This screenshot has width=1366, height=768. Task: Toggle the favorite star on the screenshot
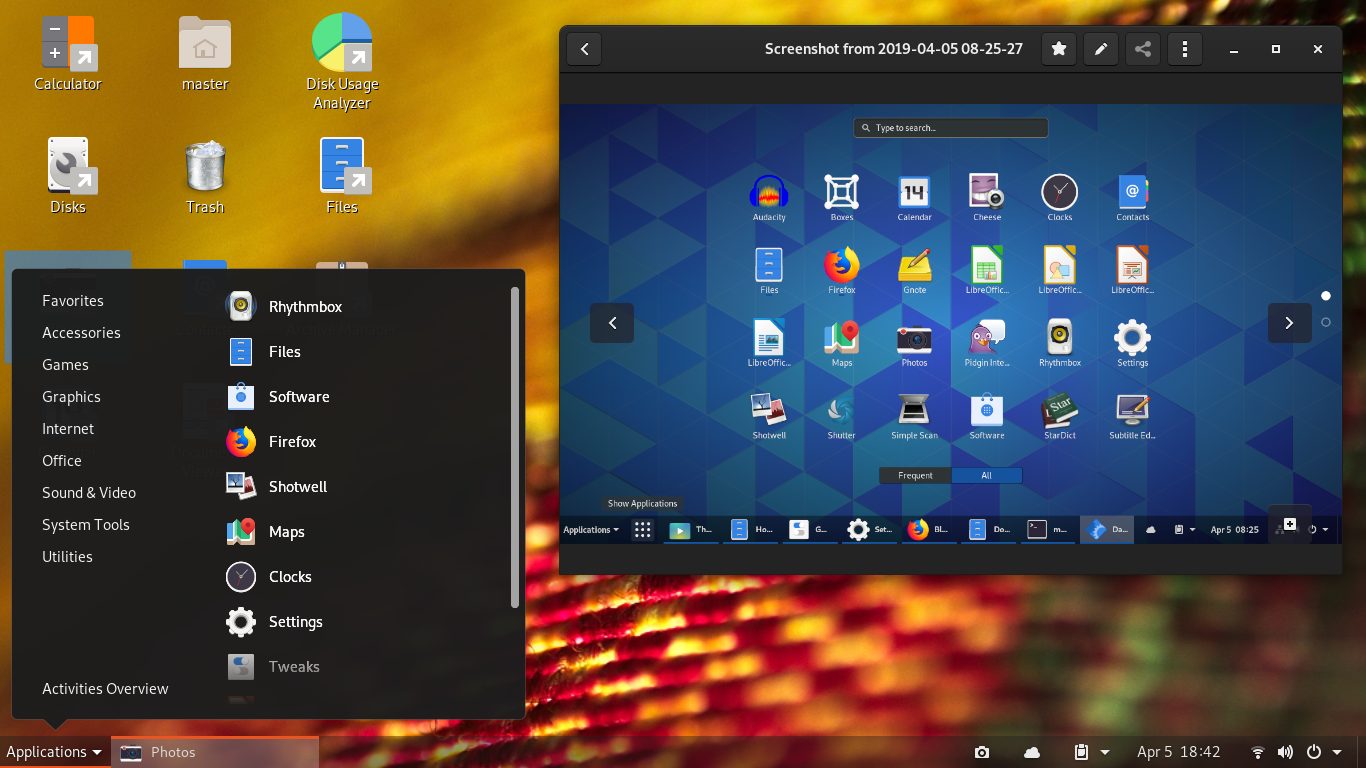click(x=1059, y=48)
